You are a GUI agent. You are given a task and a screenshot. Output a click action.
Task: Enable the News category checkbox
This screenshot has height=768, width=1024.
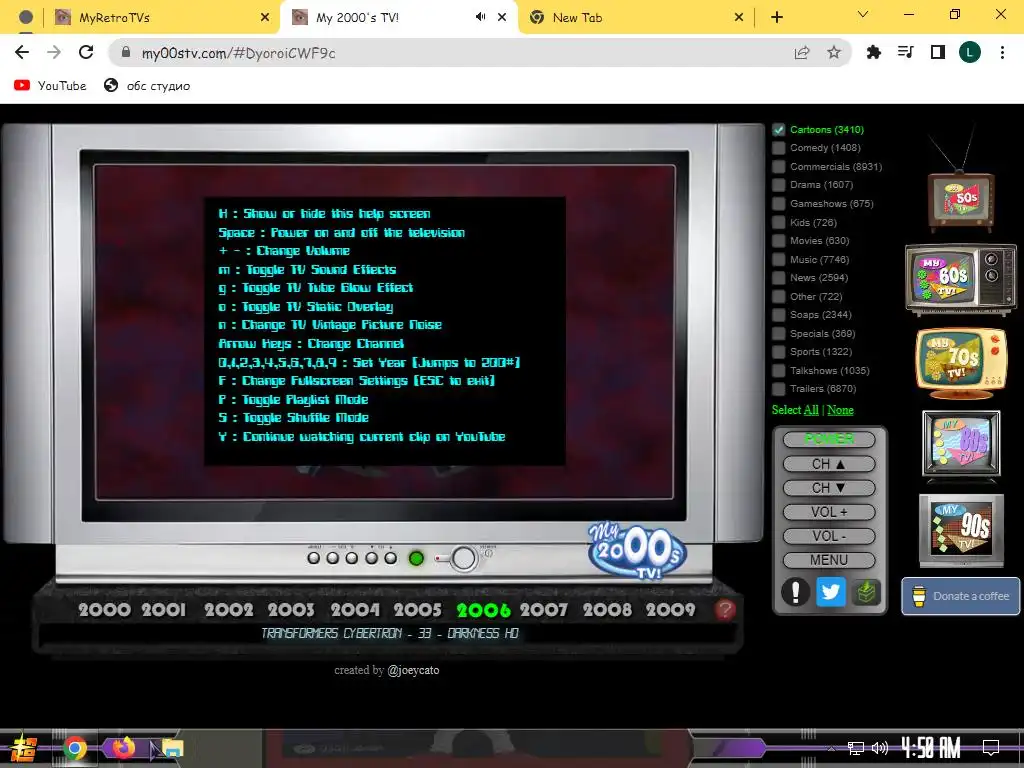pyautogui.click(x=778, y=278)
